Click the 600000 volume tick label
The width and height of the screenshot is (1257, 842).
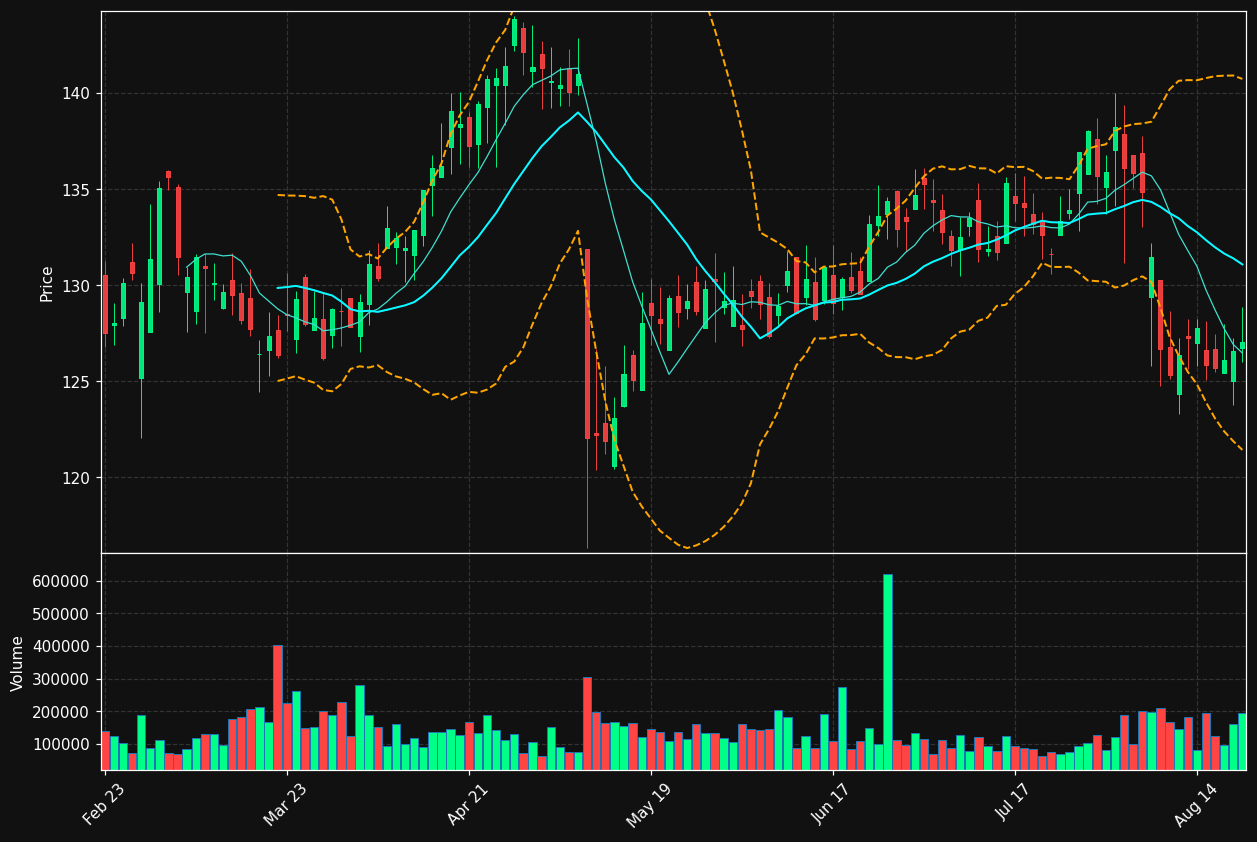(x=62, y=582)
